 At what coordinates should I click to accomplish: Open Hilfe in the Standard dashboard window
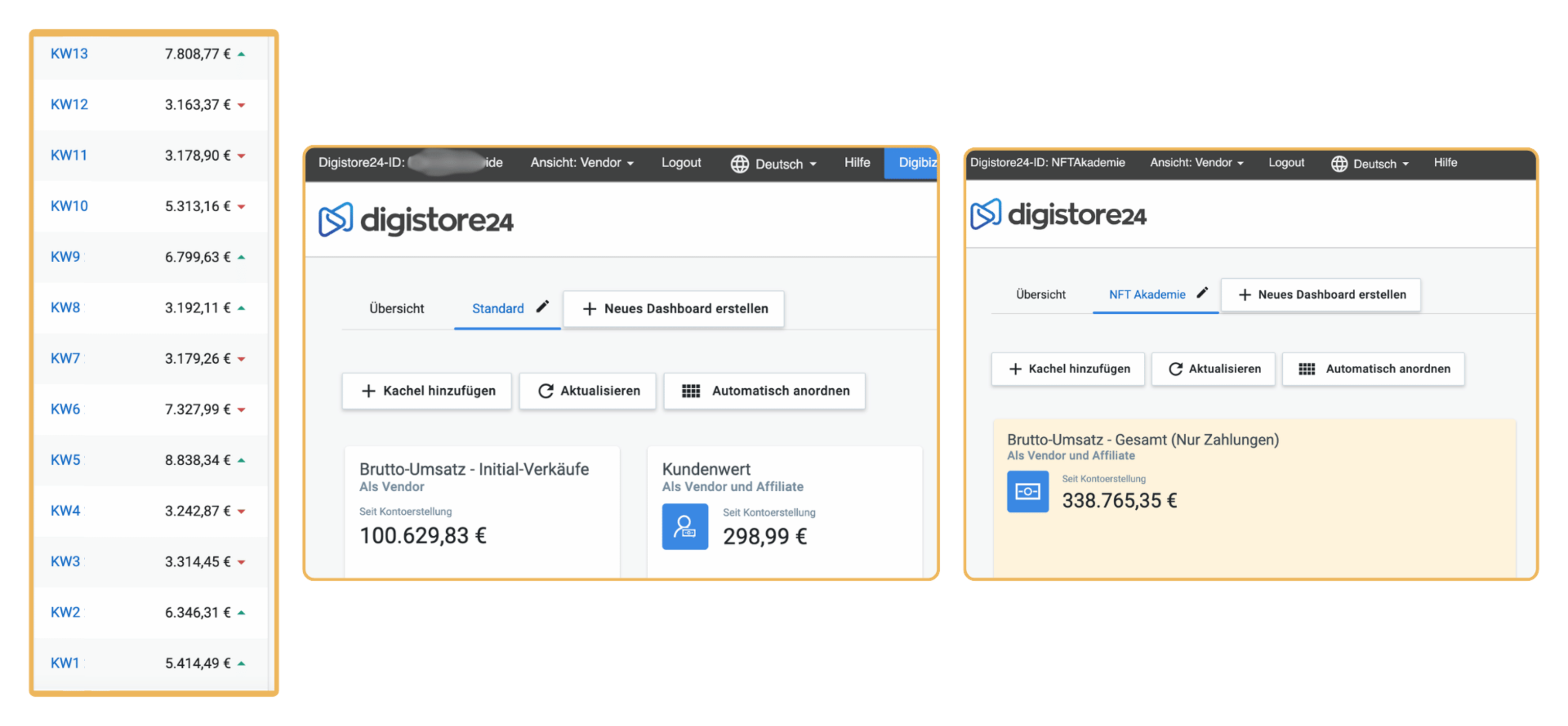(x=857, y=162)
